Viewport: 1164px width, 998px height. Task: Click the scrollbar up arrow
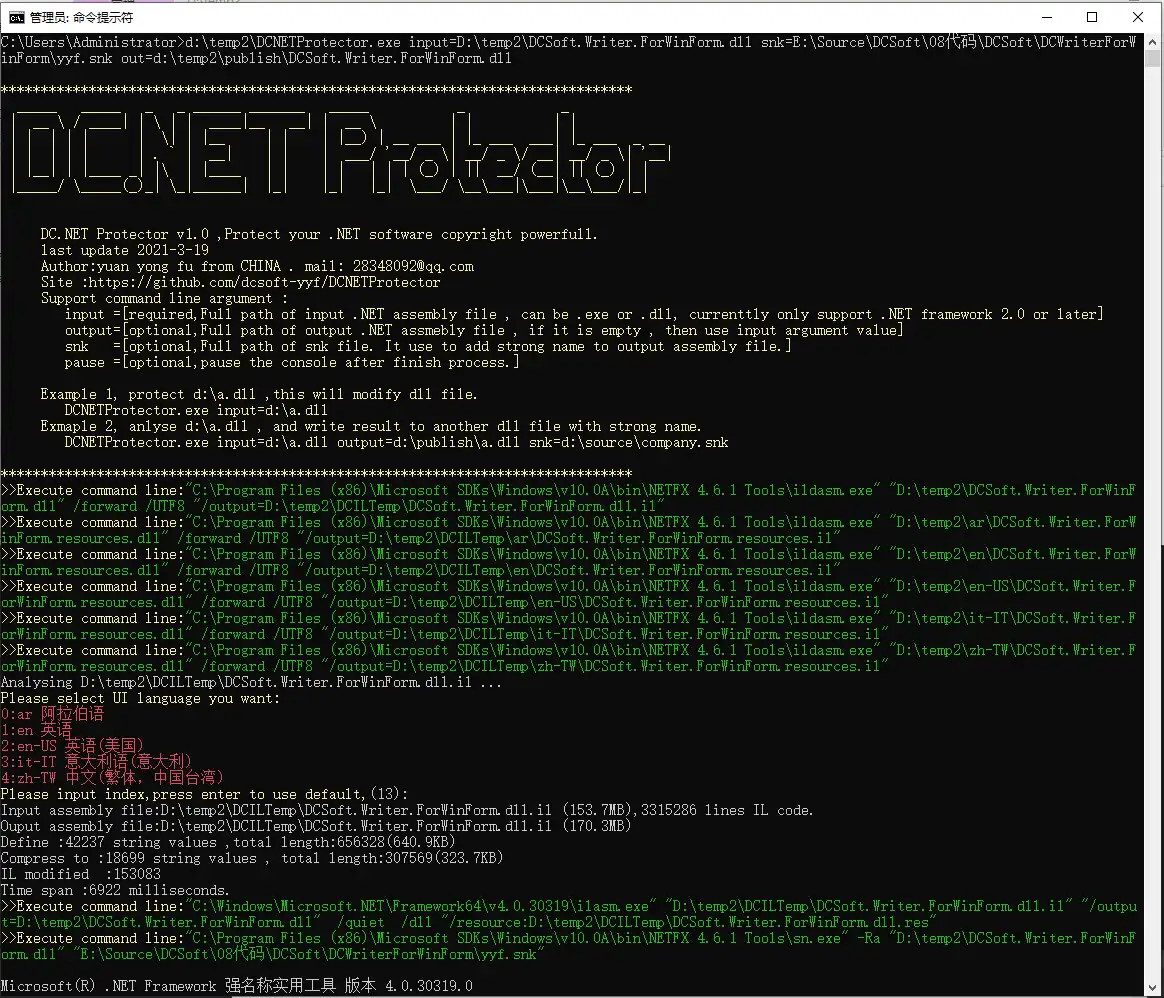[x=1152, y=42]
